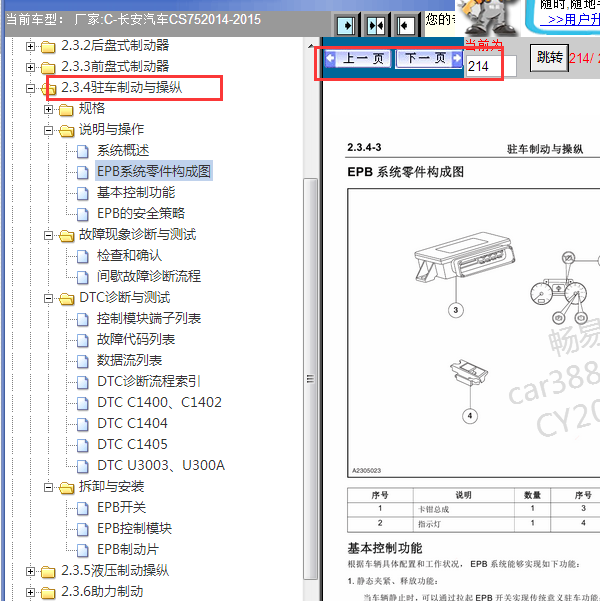Click the 基本控制功能 section heading in page
The height and width of the screenshot is (601, 600).
point(385,548)
